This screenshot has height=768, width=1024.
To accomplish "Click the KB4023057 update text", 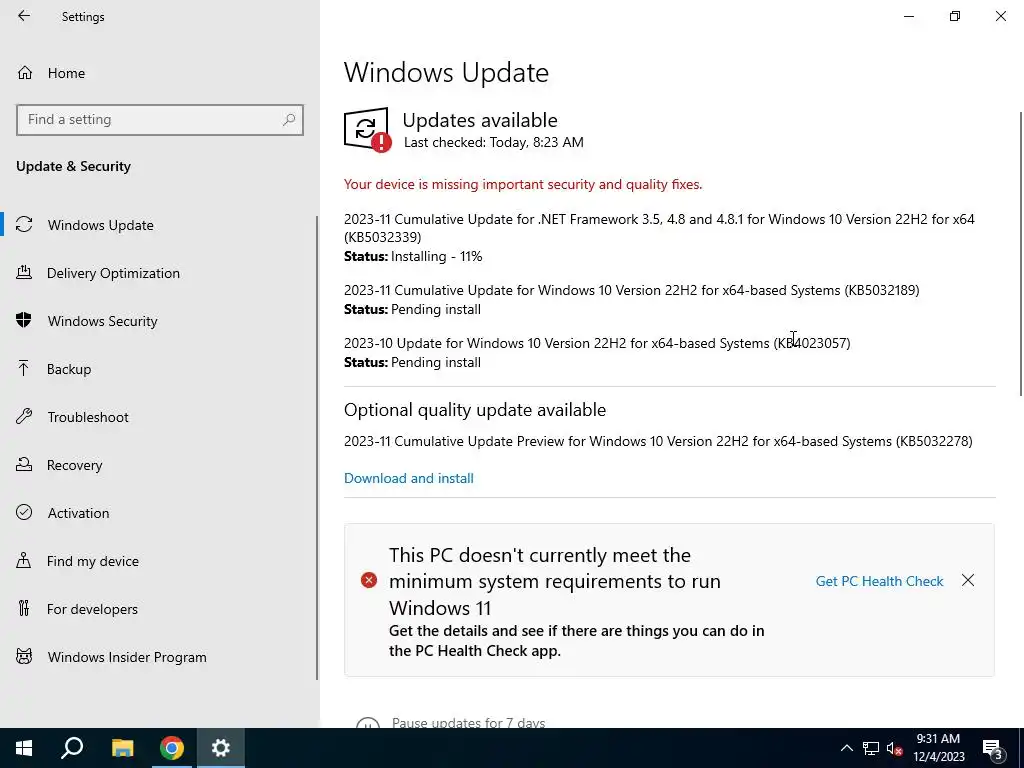I will [x=597, y=343].
